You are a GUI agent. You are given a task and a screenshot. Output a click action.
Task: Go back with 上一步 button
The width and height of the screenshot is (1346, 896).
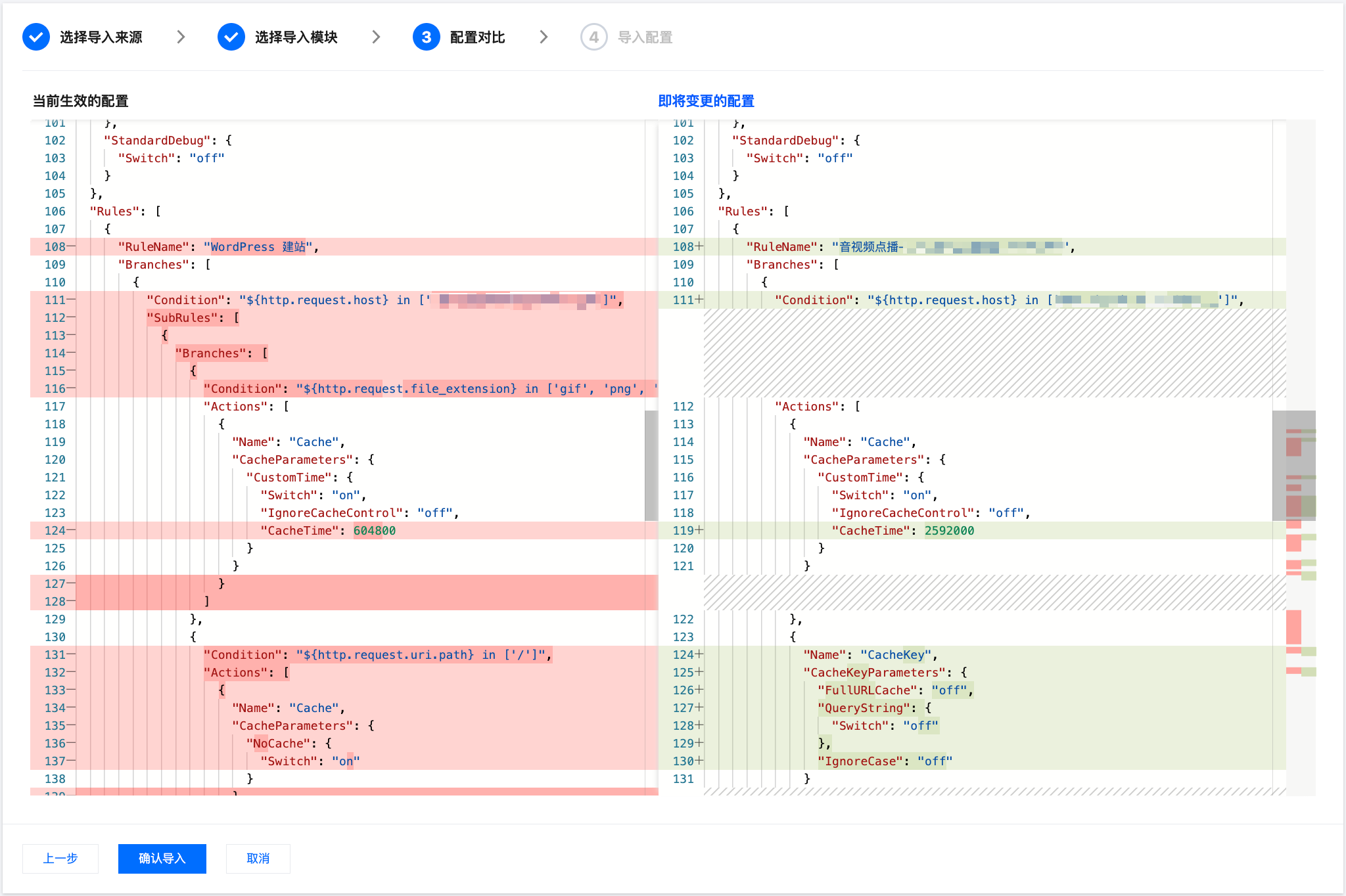pos(60,859)
